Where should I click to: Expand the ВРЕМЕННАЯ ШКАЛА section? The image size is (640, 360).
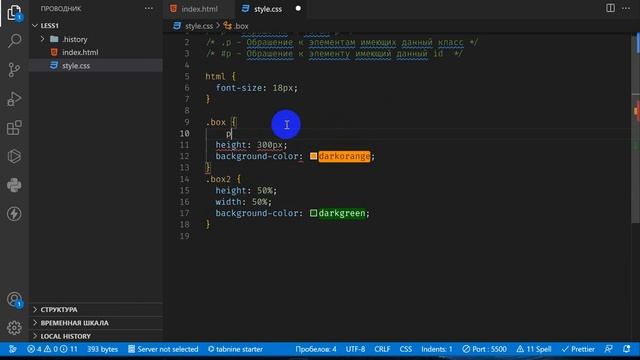coord(74,322)
